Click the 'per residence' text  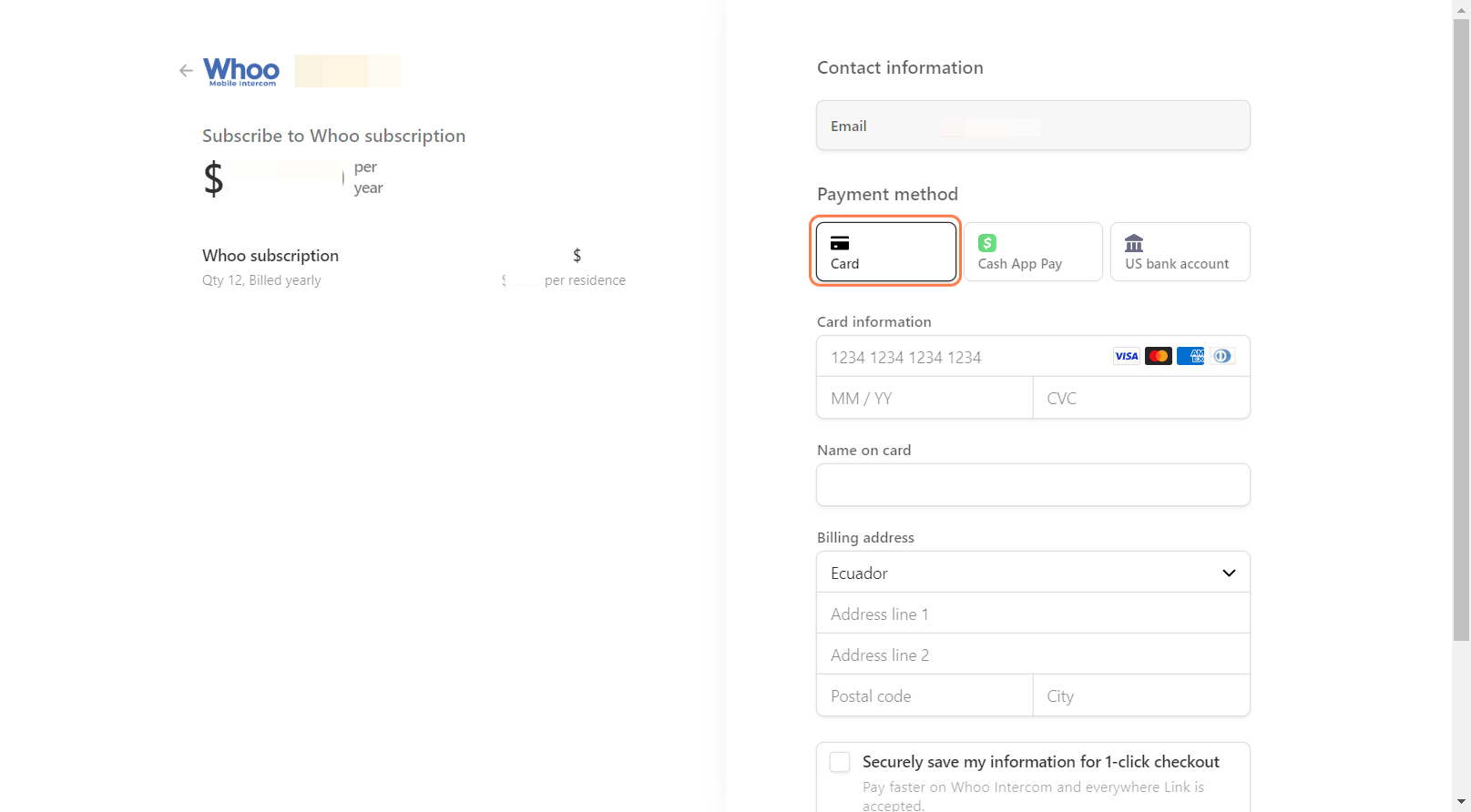[585, 280]
